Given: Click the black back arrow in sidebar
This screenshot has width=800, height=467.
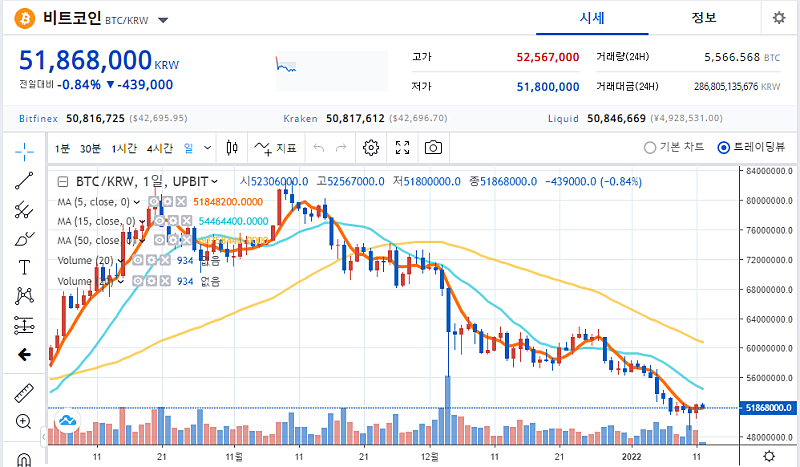Looking at the screenshot, I should (24, 354).
